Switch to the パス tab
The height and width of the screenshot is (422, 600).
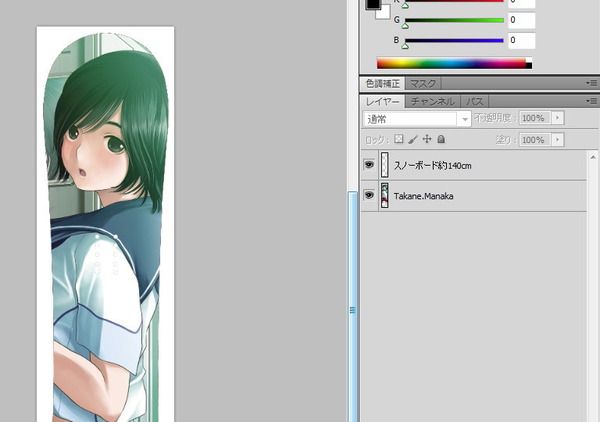coord(474,101)
